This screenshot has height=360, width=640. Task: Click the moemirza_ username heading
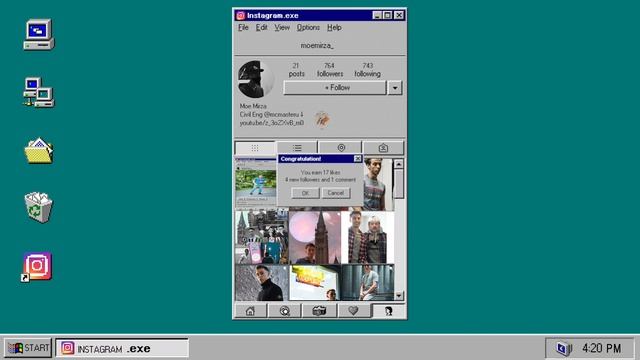317,45
